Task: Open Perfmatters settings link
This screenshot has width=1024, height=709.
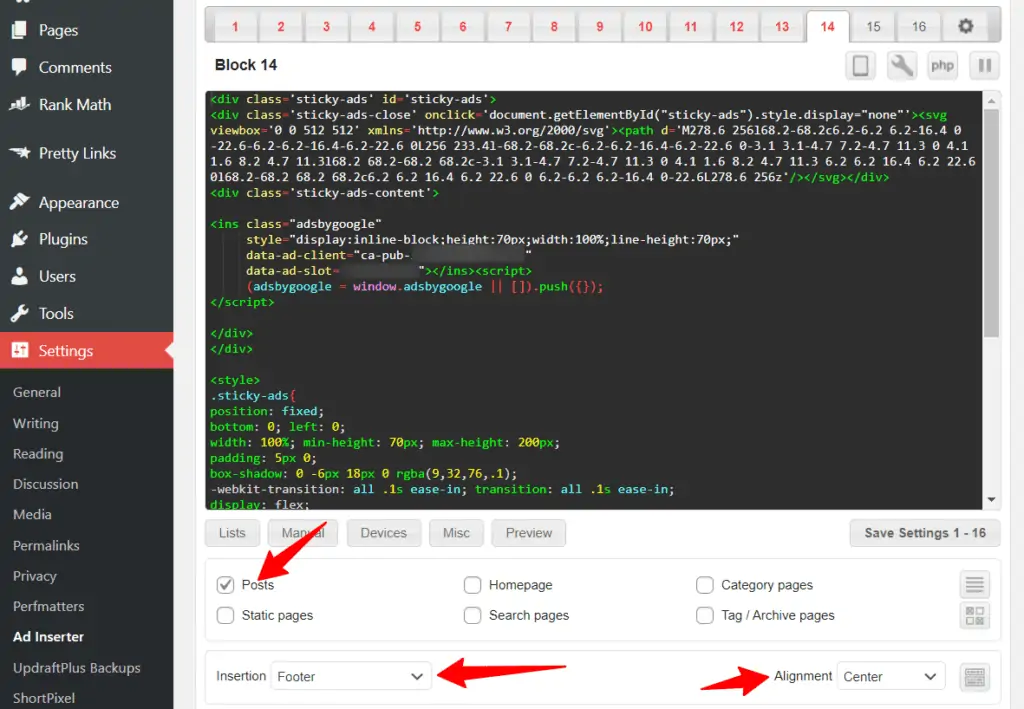Action: pyautogui.click(x=48, y=606)
